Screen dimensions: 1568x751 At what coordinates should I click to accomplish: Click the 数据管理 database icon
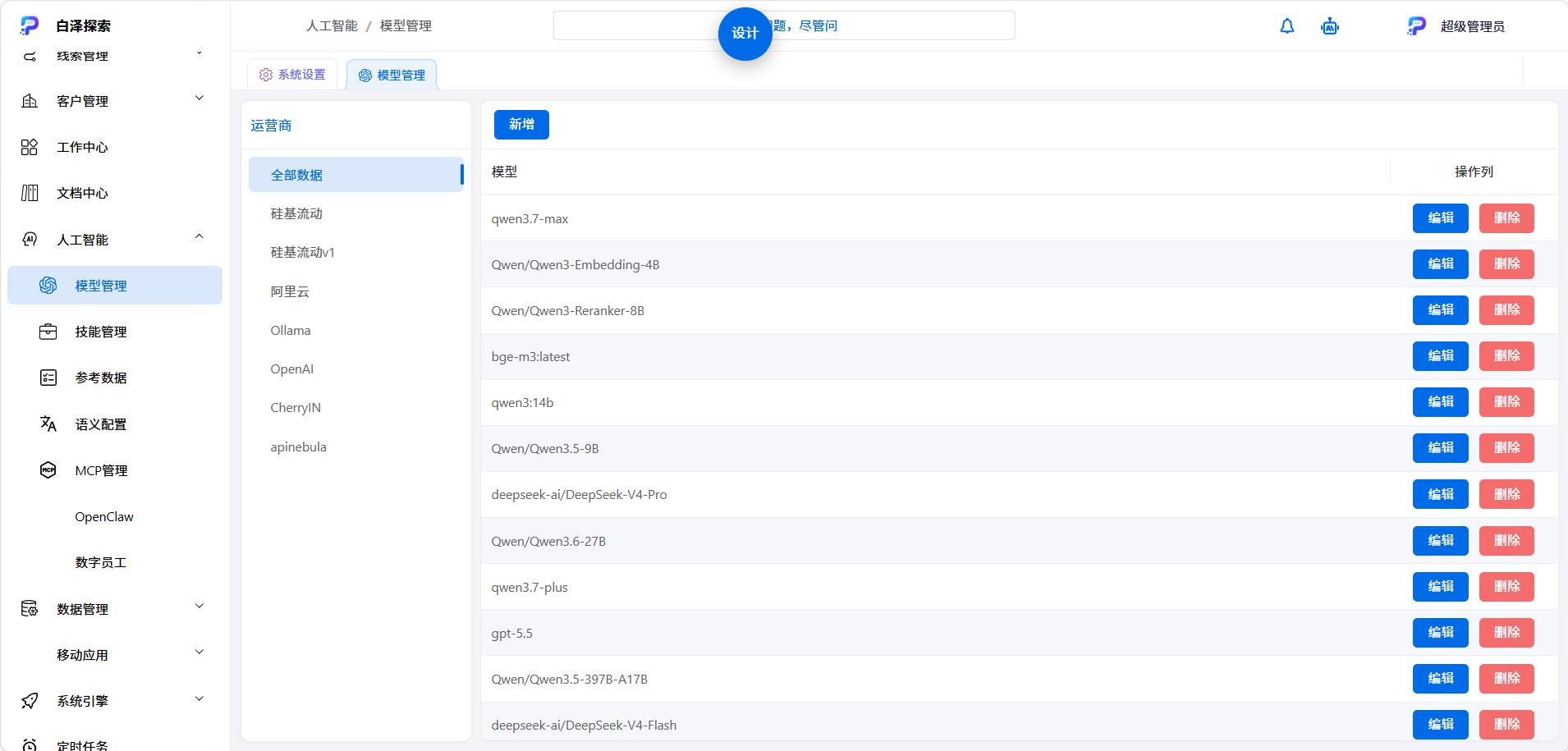pos(30,608)
